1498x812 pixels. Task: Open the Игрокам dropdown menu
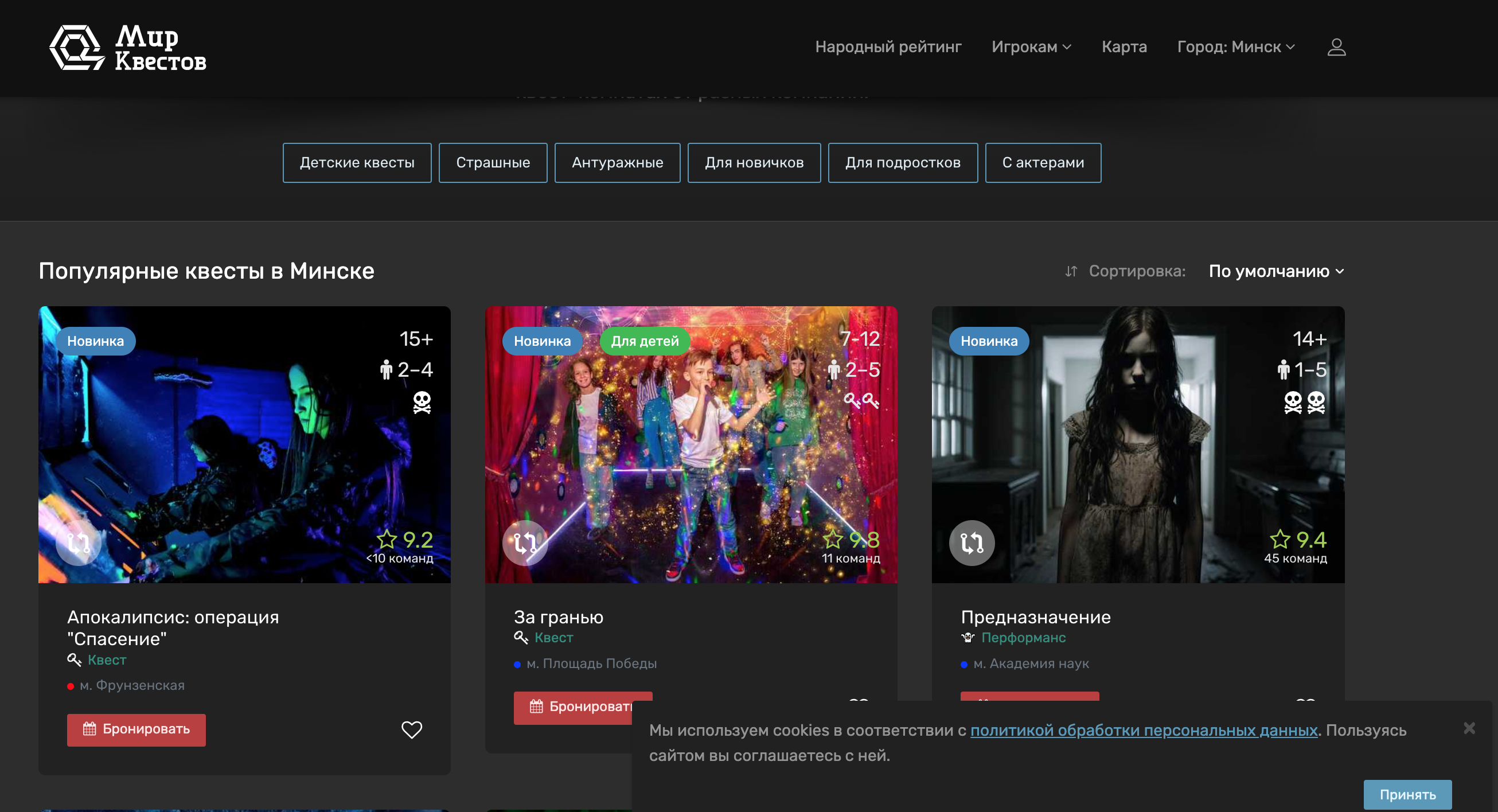[1031, 47]
